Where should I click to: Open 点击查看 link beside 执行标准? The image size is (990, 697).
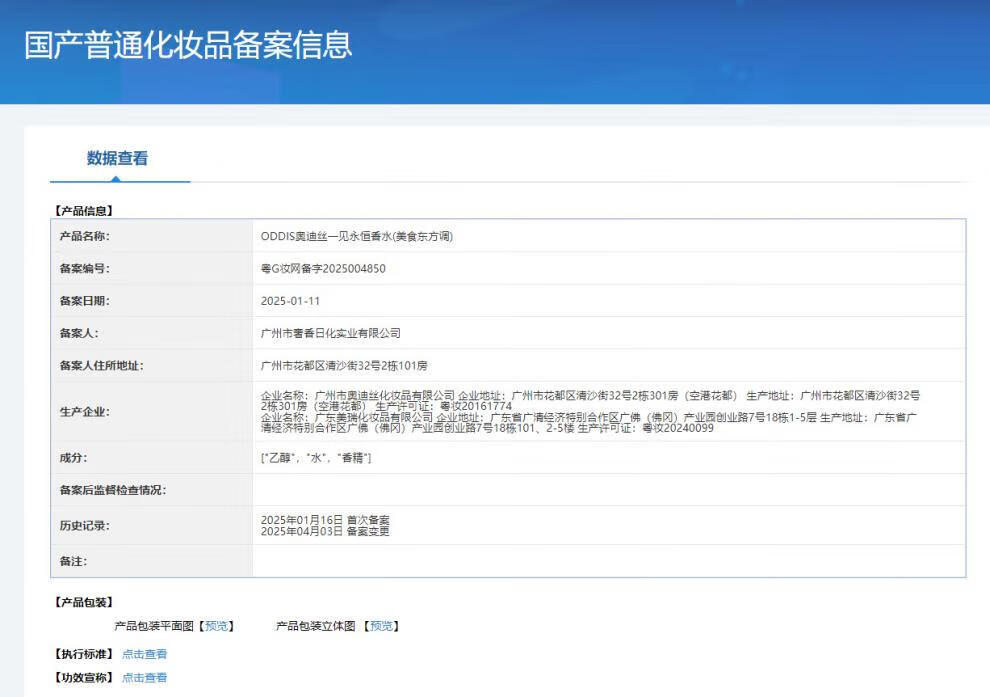pos(144,654)
